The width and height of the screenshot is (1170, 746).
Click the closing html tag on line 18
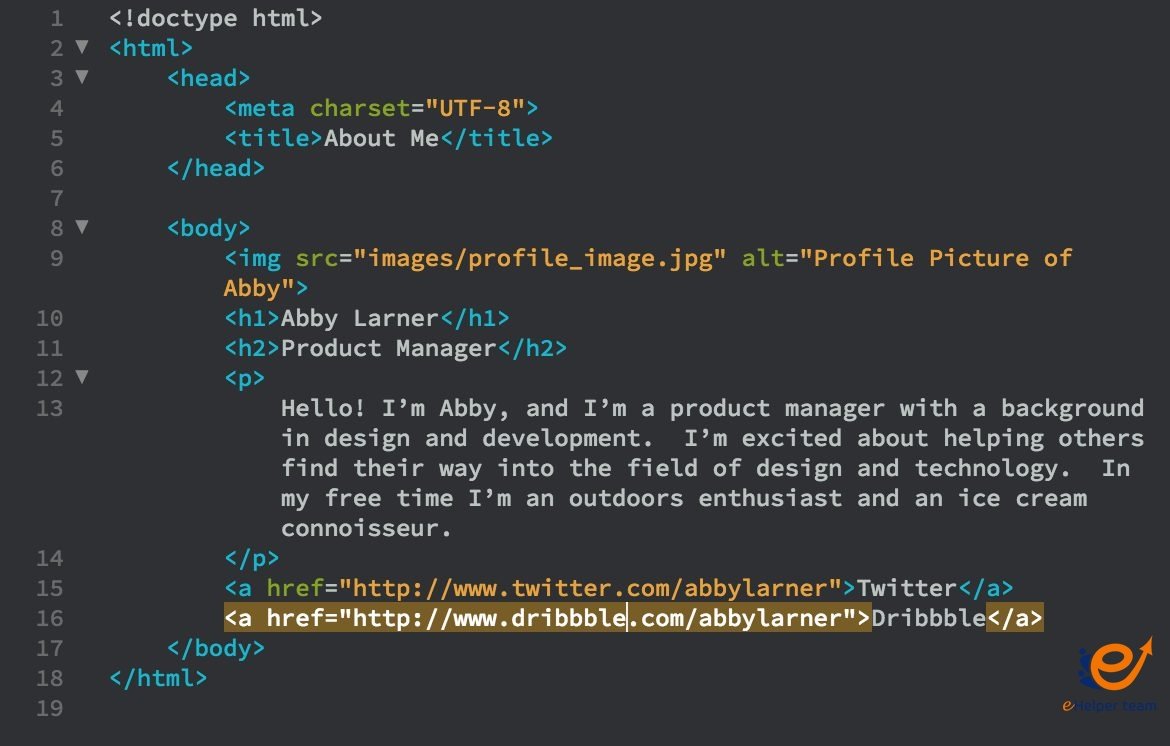pyautogui.click(x=158, y=678)
